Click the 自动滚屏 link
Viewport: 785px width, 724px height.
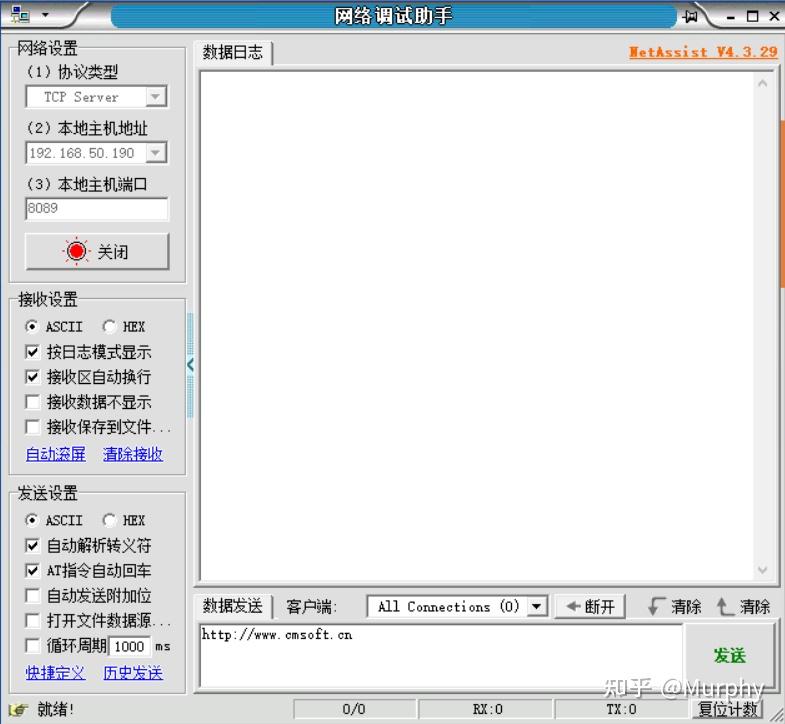(x=56, y=454)
